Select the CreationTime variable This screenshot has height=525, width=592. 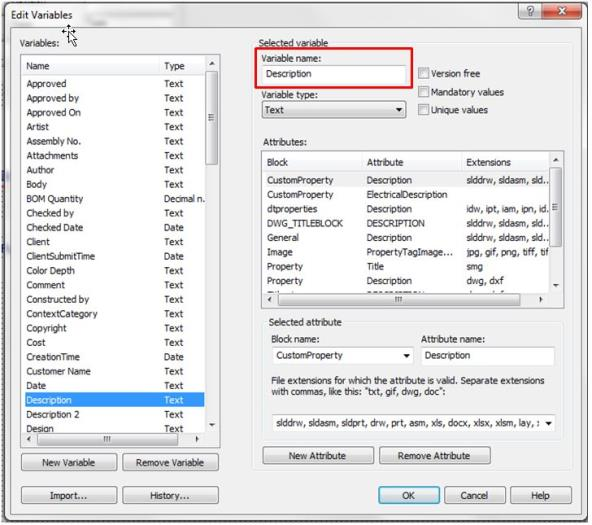click(x=114, y=357)
